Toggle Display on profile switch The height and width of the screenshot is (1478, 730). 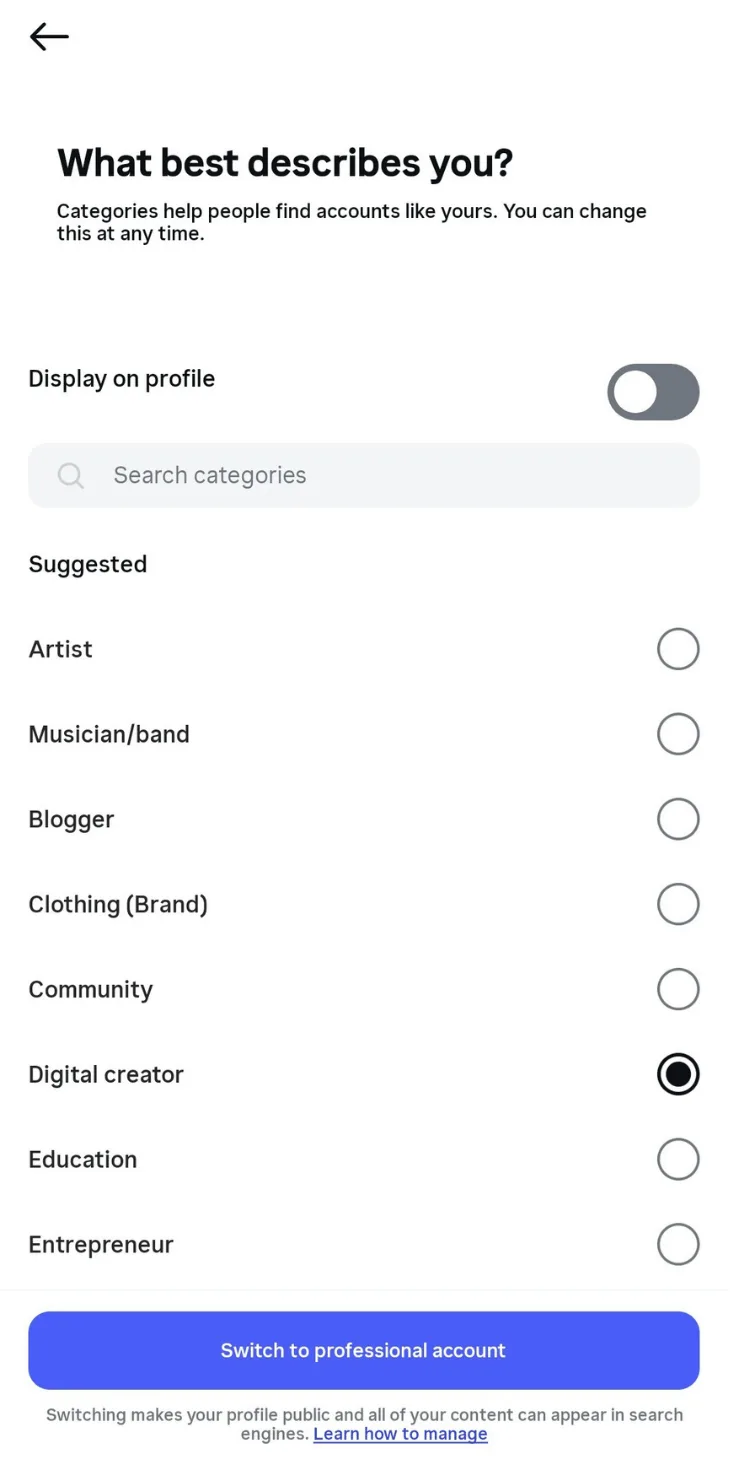[x=653, y=391]
